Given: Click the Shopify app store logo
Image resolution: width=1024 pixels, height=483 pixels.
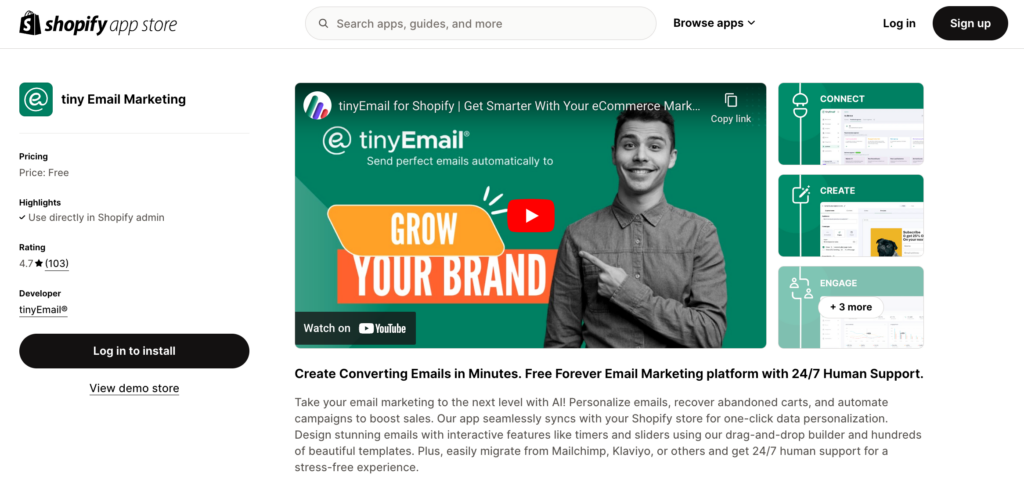Looking at the screenshot, I should (98, 23).
